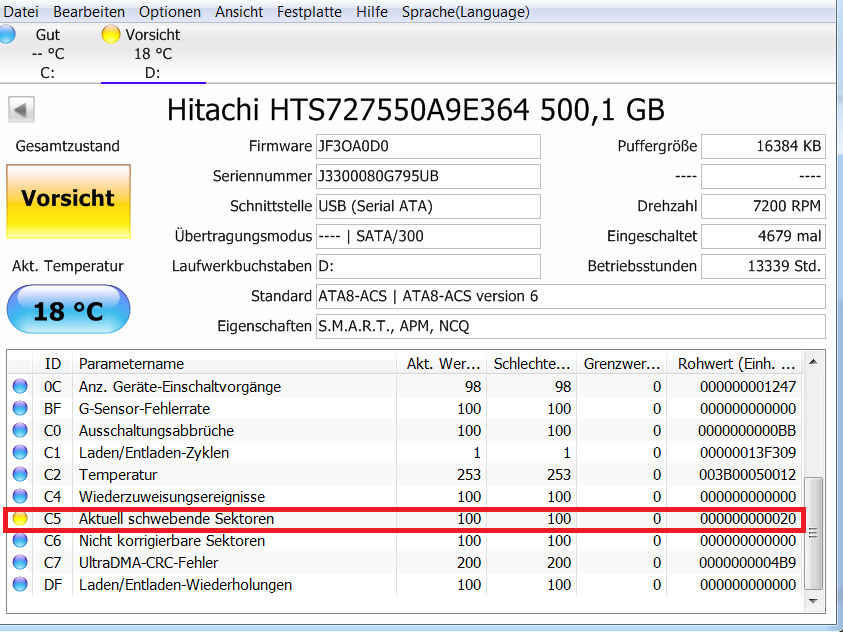This screenshot has height=635, width=843.
Task: Click raw value 000000000020
Action: (x=748, y=519)
